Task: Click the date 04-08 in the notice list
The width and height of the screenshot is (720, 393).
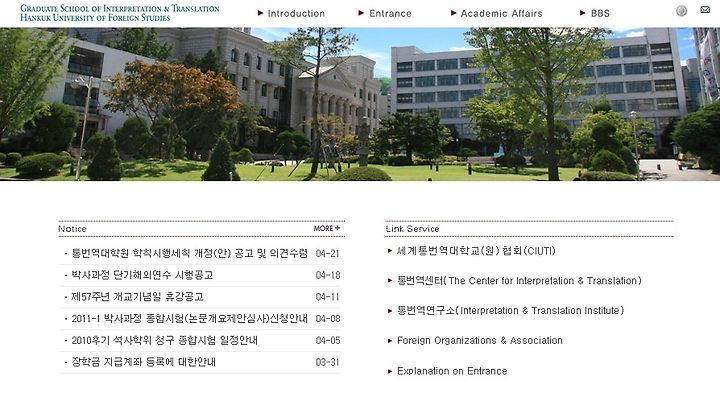Action: pyautogui.click(x=328, y=319)
